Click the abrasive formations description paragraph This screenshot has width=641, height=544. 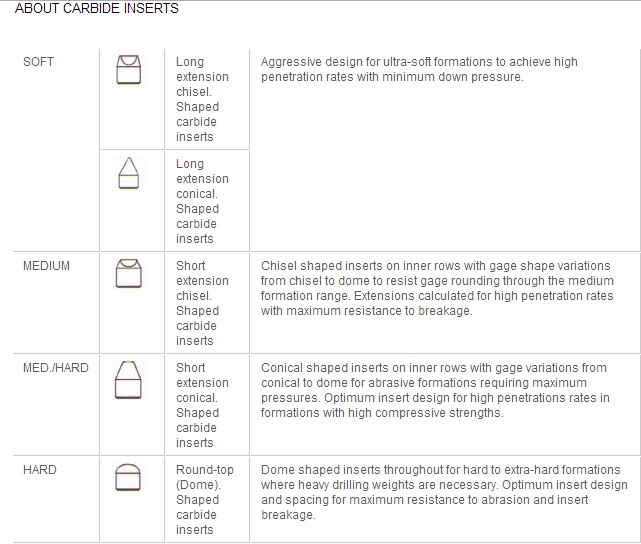435,390
